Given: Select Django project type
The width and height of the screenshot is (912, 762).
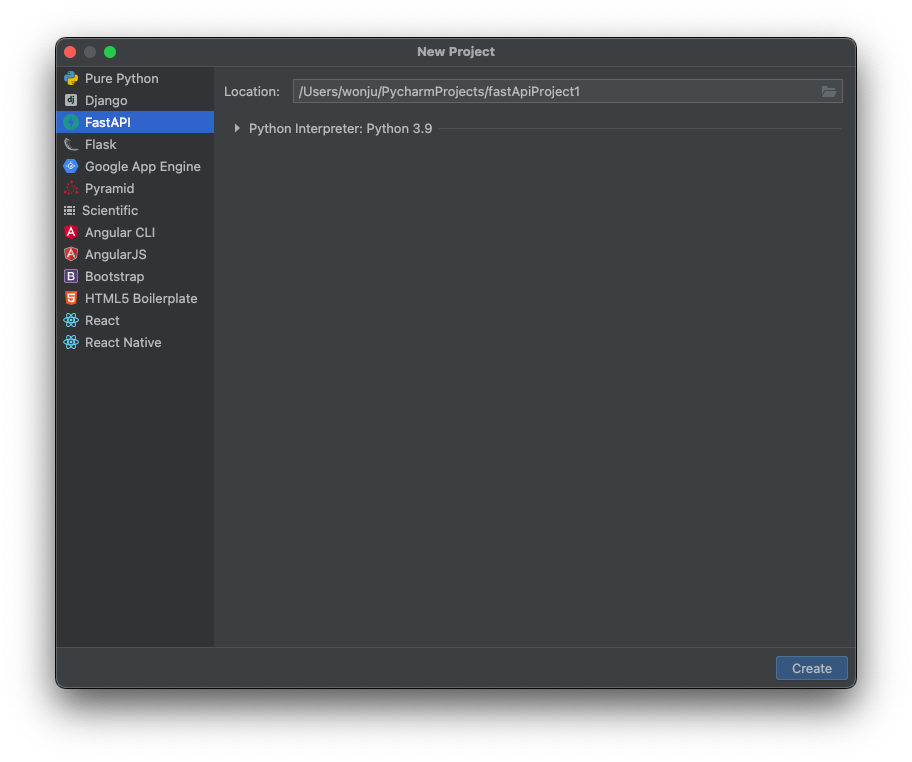Looking at the screenshot, I should (135, 101).
